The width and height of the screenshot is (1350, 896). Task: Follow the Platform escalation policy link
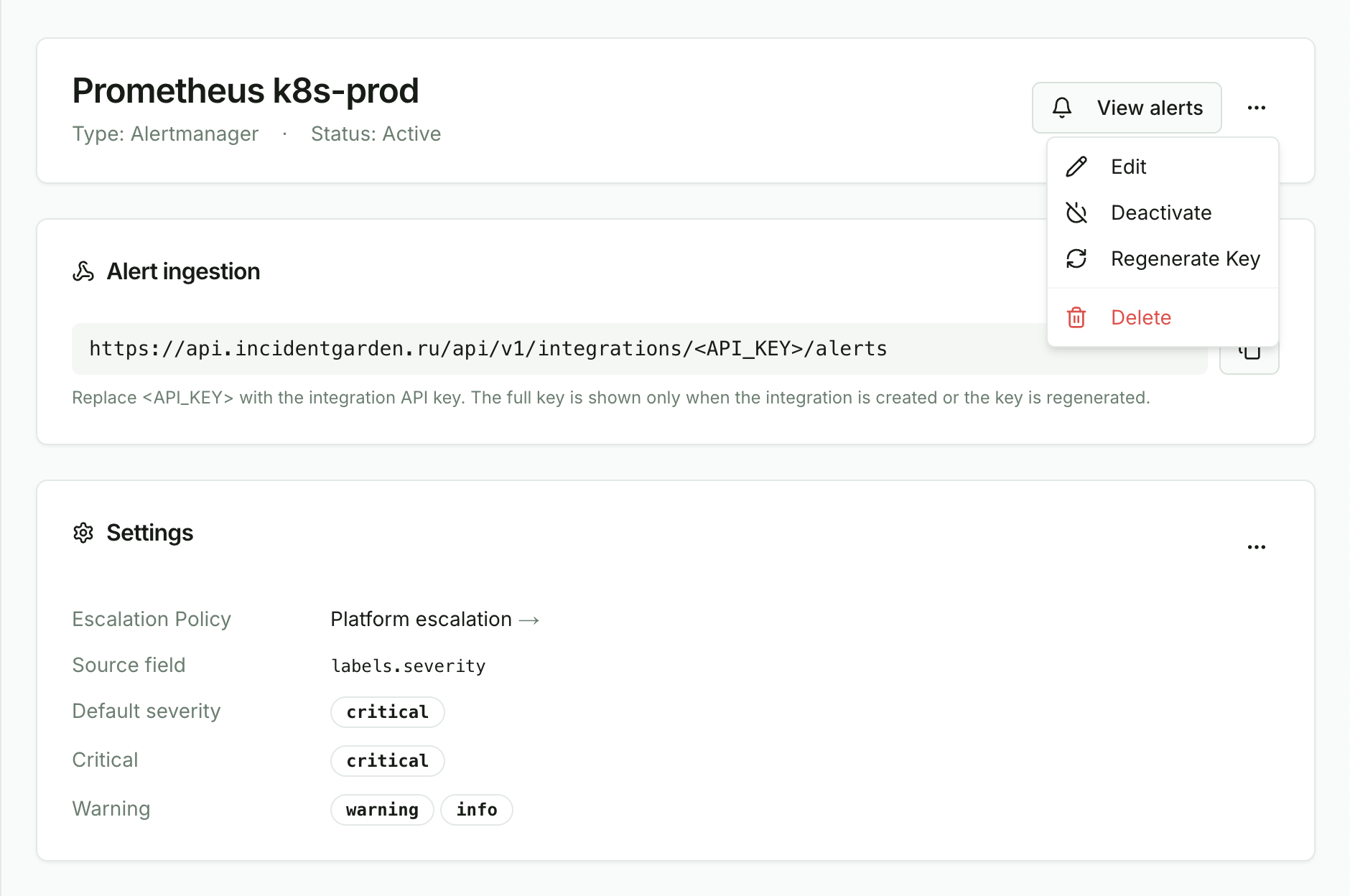click(435, 619)
